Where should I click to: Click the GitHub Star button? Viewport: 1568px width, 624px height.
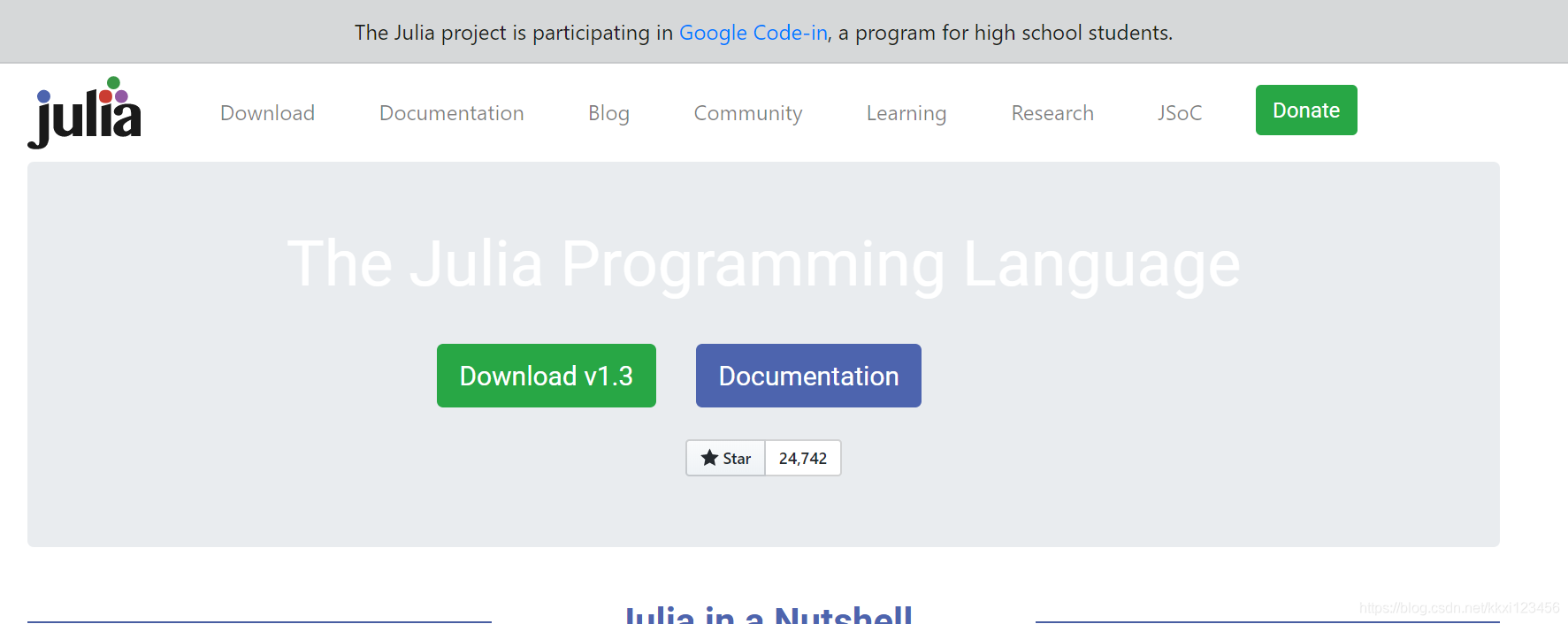point(725,458)
